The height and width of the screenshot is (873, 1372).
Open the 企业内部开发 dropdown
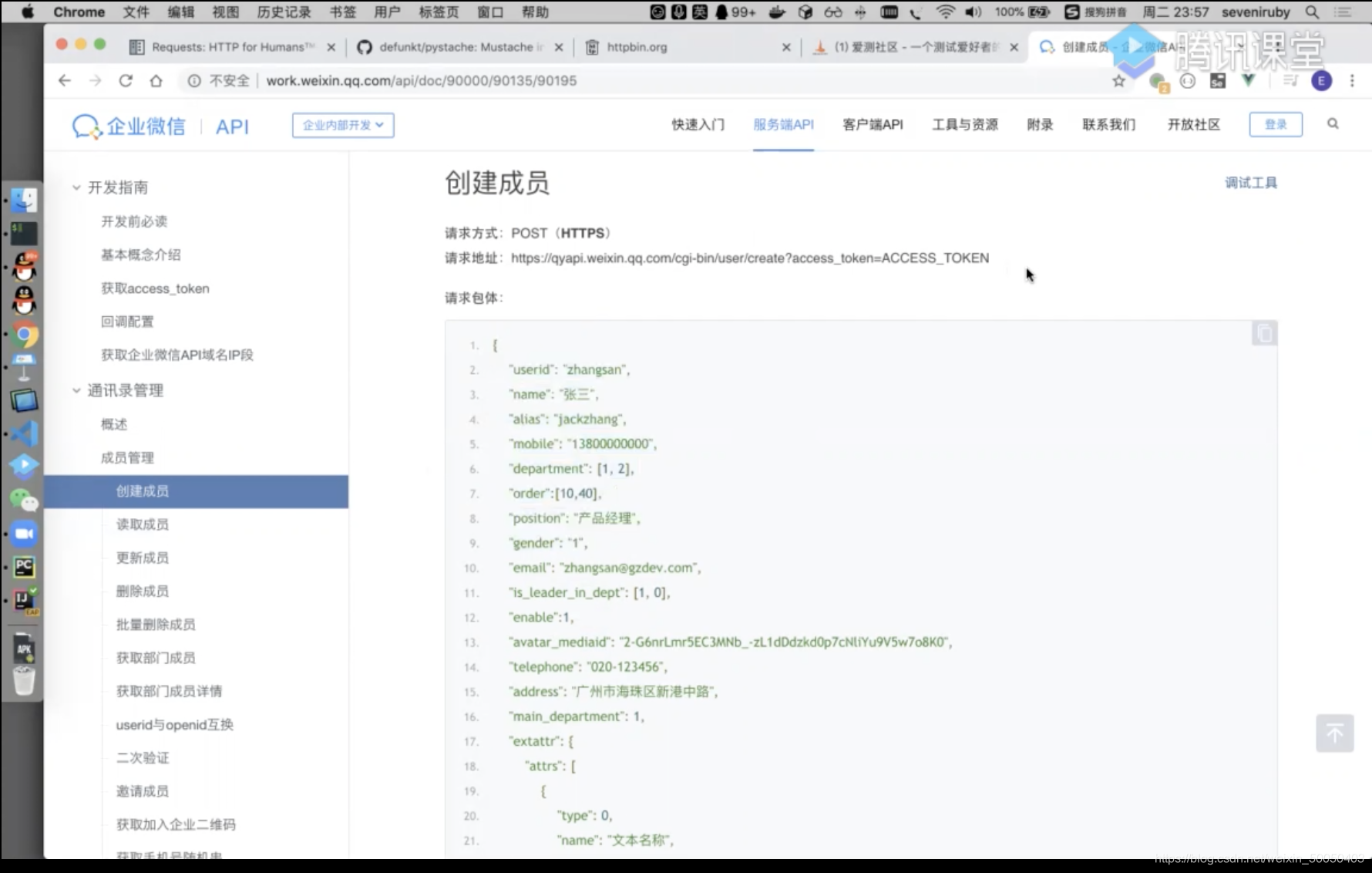coord(342,125)
